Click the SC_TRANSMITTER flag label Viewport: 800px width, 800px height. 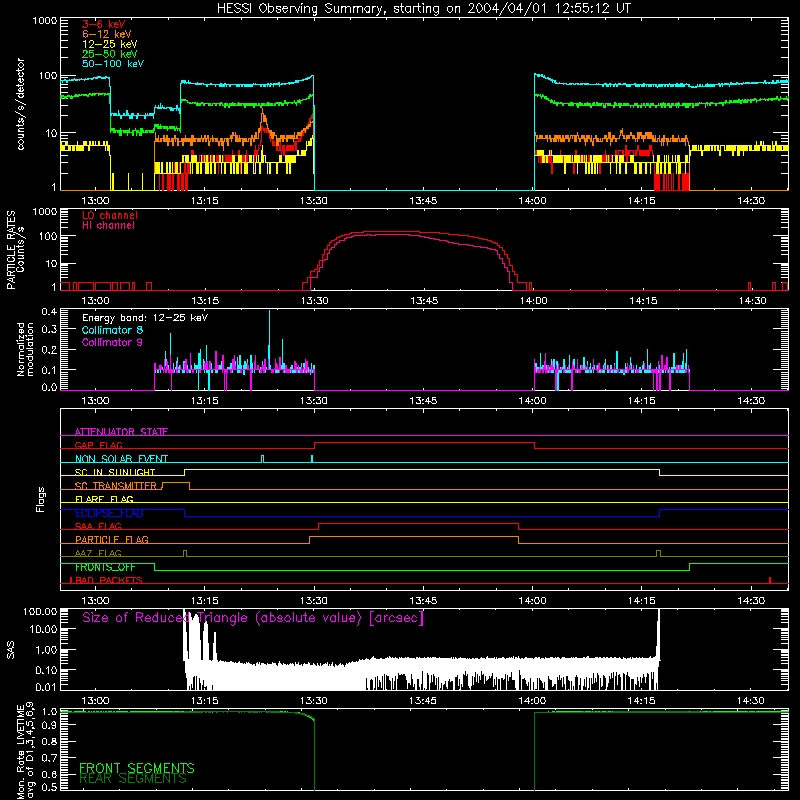point(115,486)
